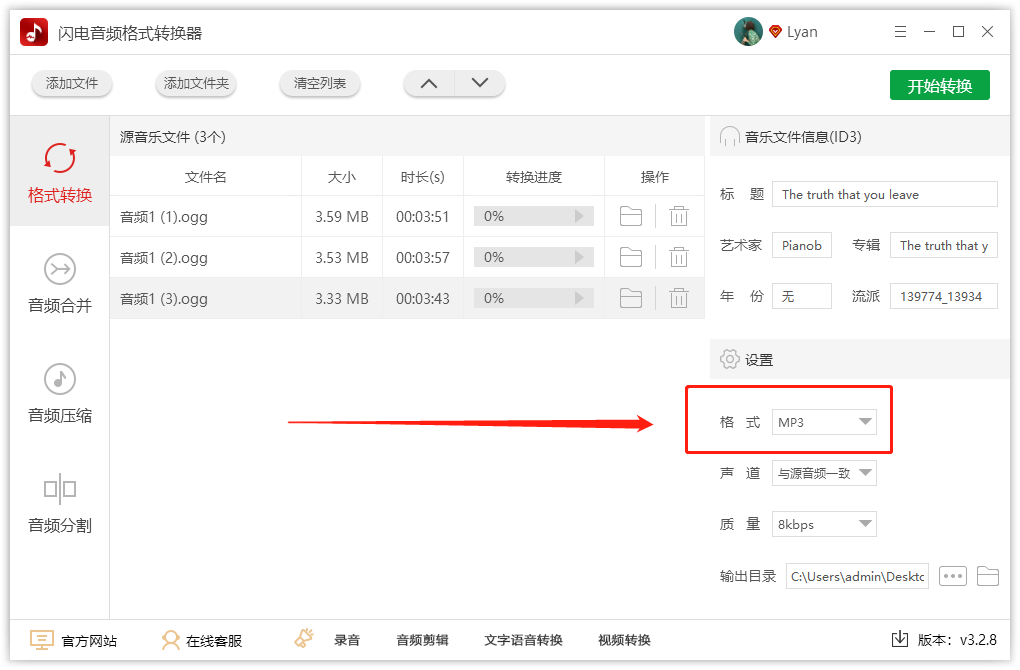Play the progress control for 音频1 (3).ogg
Image resolution: width=1020 pixels, height=670 pixels.
pyautogui.click(x=579, y=298)
